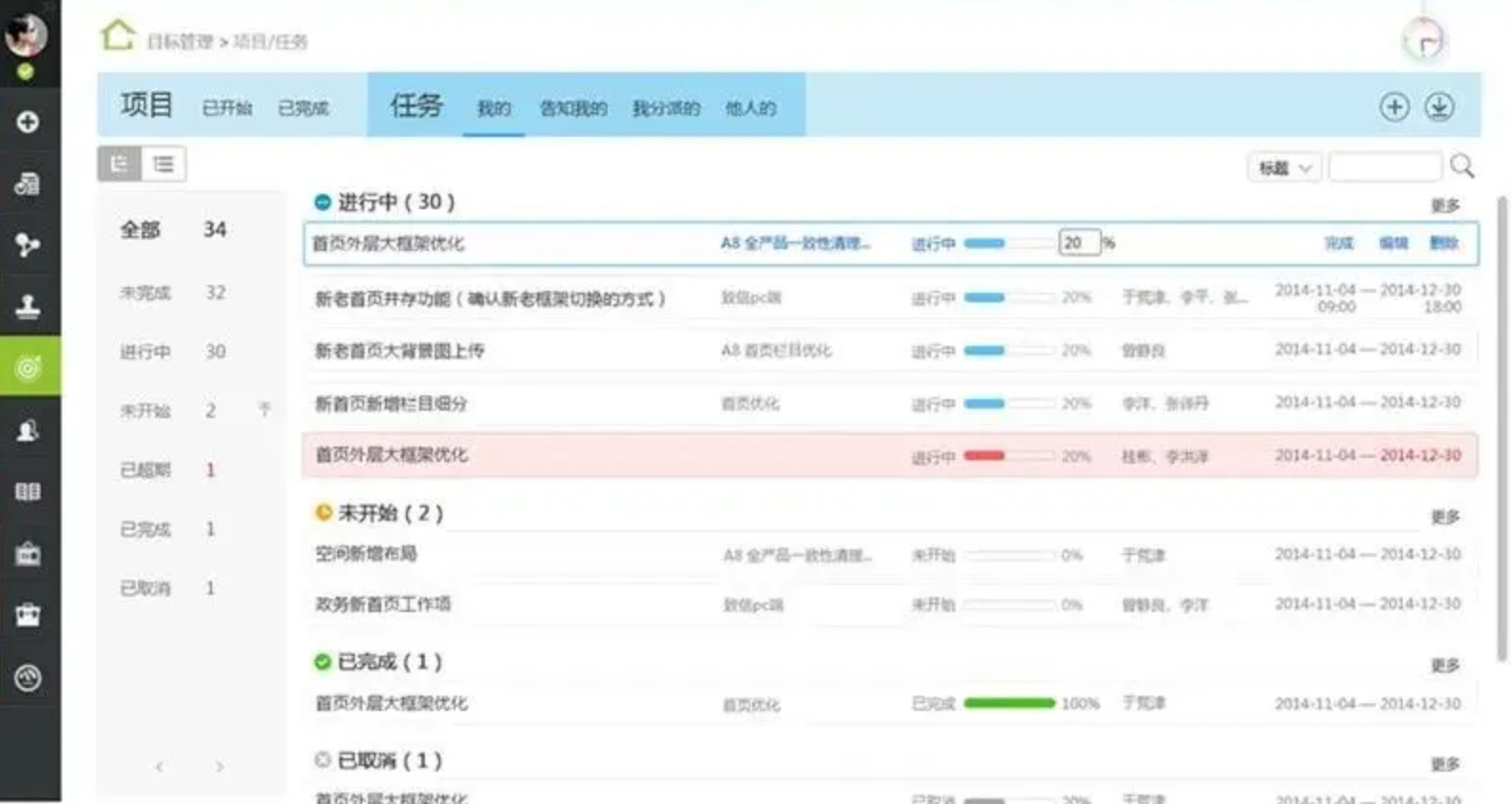This screenshot has height=804, width=1512.
Task: Collapse the 进行中 (30) task group
Action: pos(322,201)
